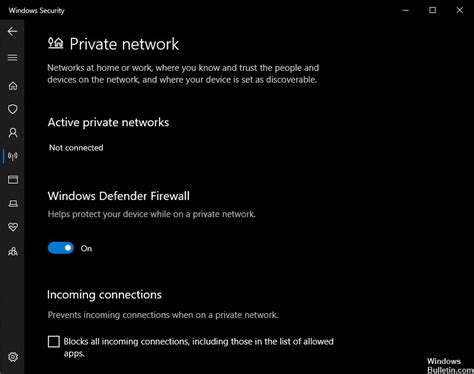
Task: Click the private network house icon
Action: [55, 43]
